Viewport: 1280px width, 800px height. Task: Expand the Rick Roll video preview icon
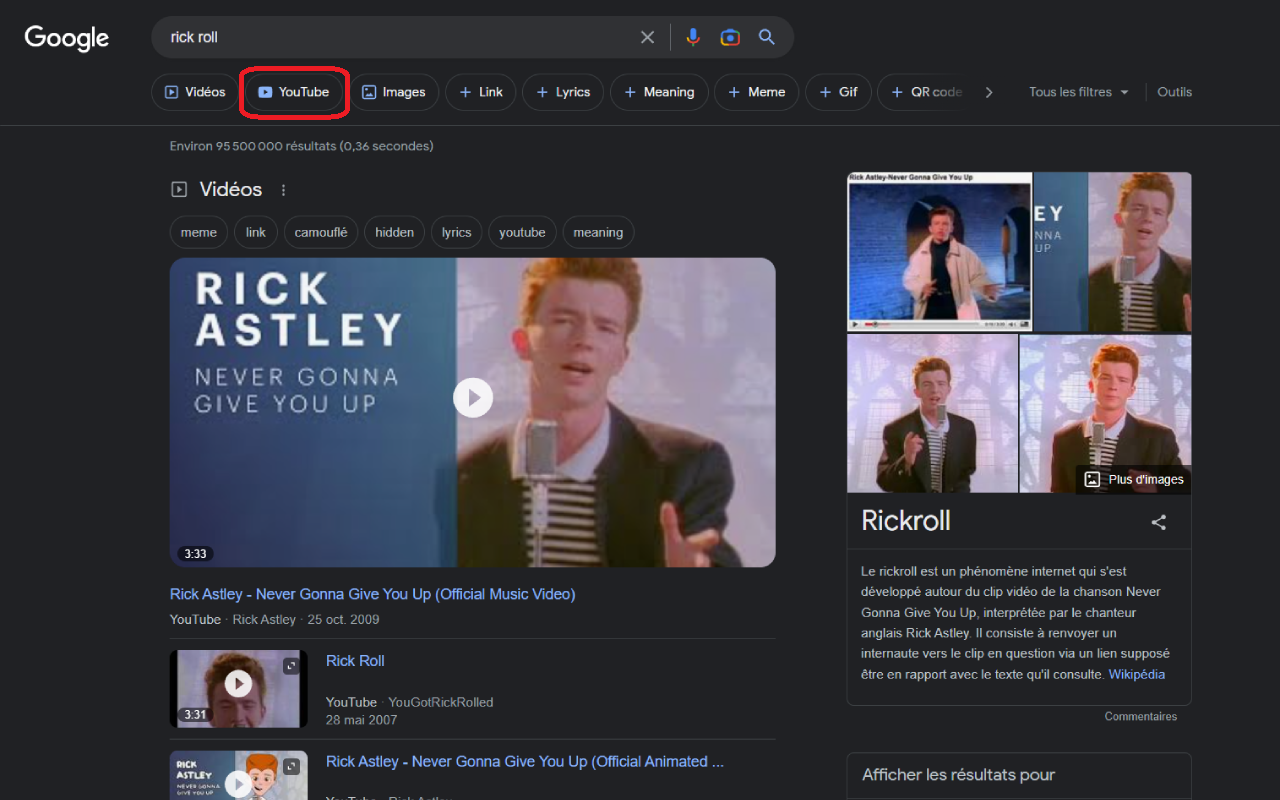[291, 666]
